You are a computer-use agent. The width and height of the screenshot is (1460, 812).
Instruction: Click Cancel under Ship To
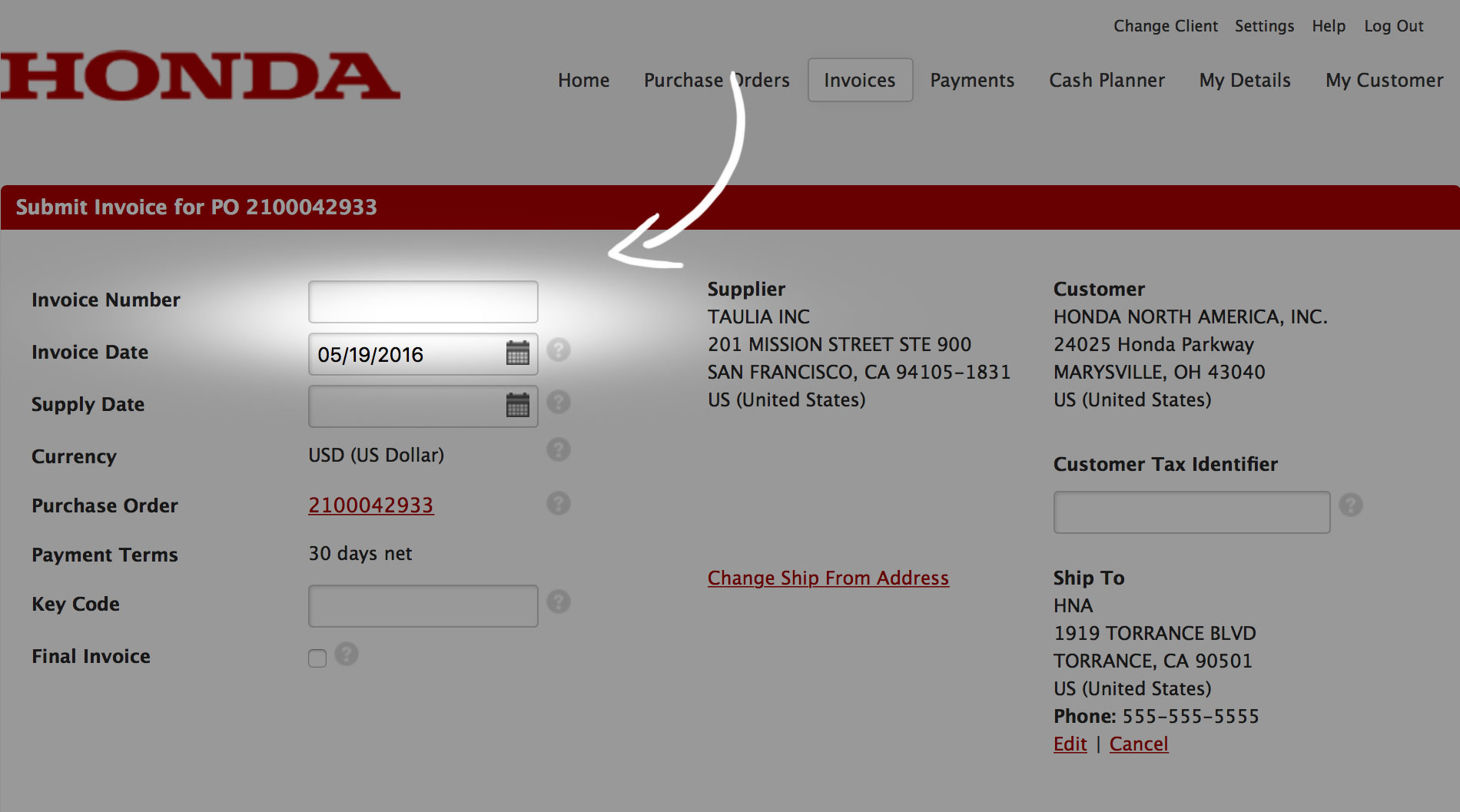1139,744
